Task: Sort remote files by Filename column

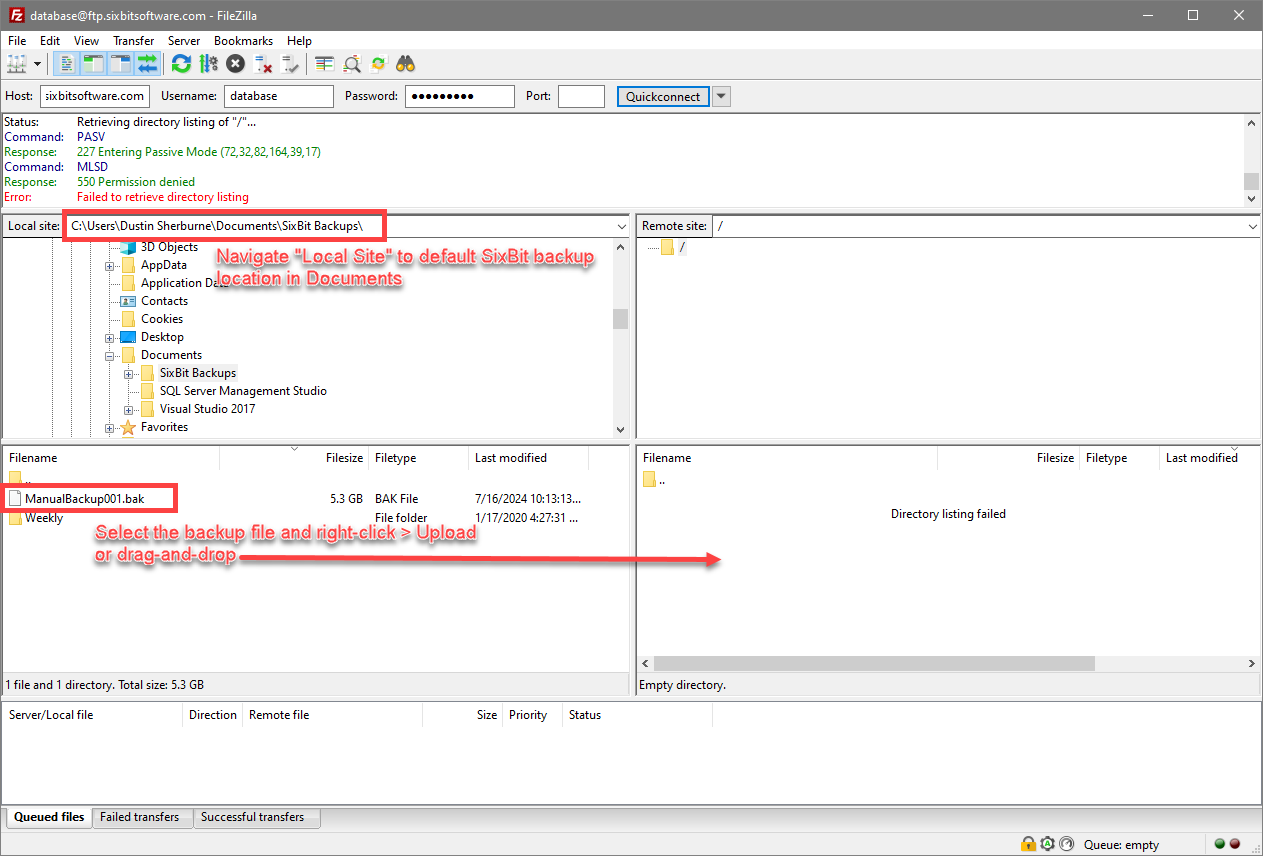Action: 787,458
